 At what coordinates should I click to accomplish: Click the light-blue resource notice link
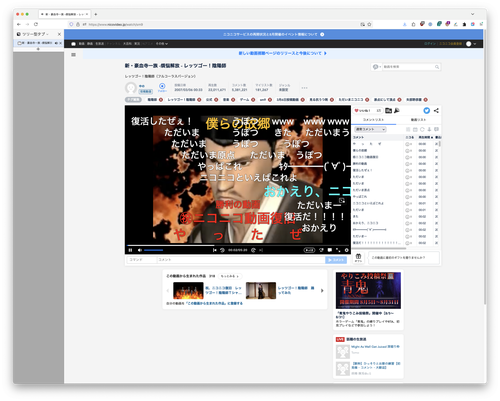283,53
